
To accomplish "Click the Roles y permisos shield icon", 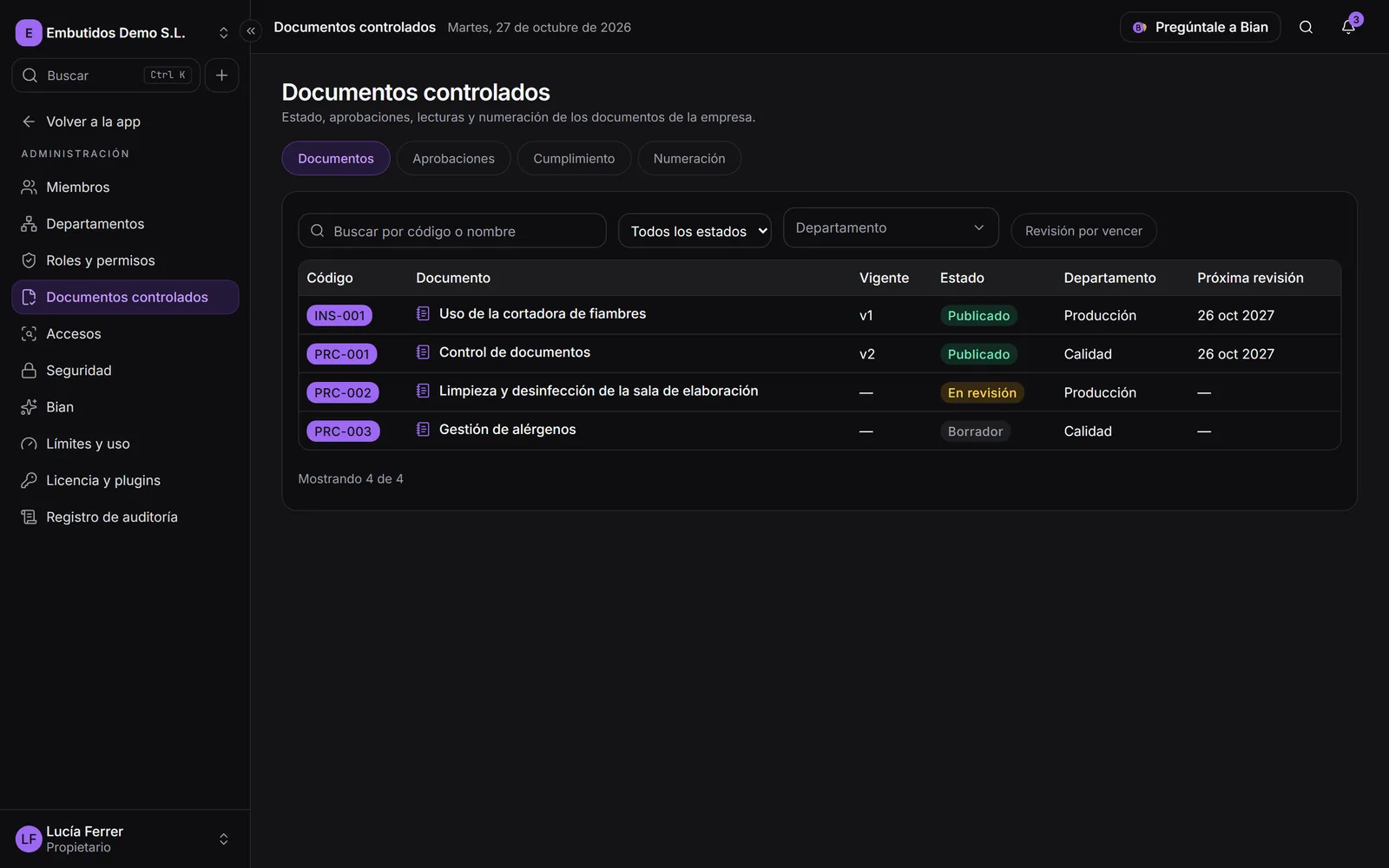I will coord(29,260).
